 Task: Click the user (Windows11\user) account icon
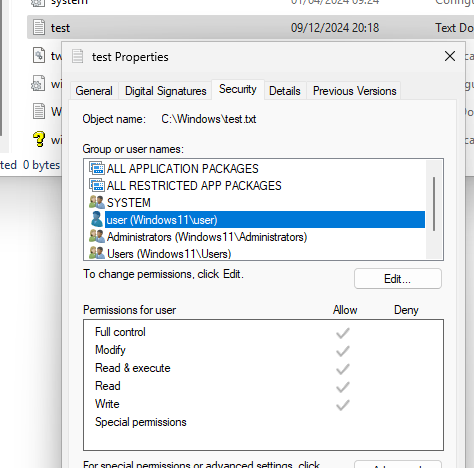click(97, 219)
